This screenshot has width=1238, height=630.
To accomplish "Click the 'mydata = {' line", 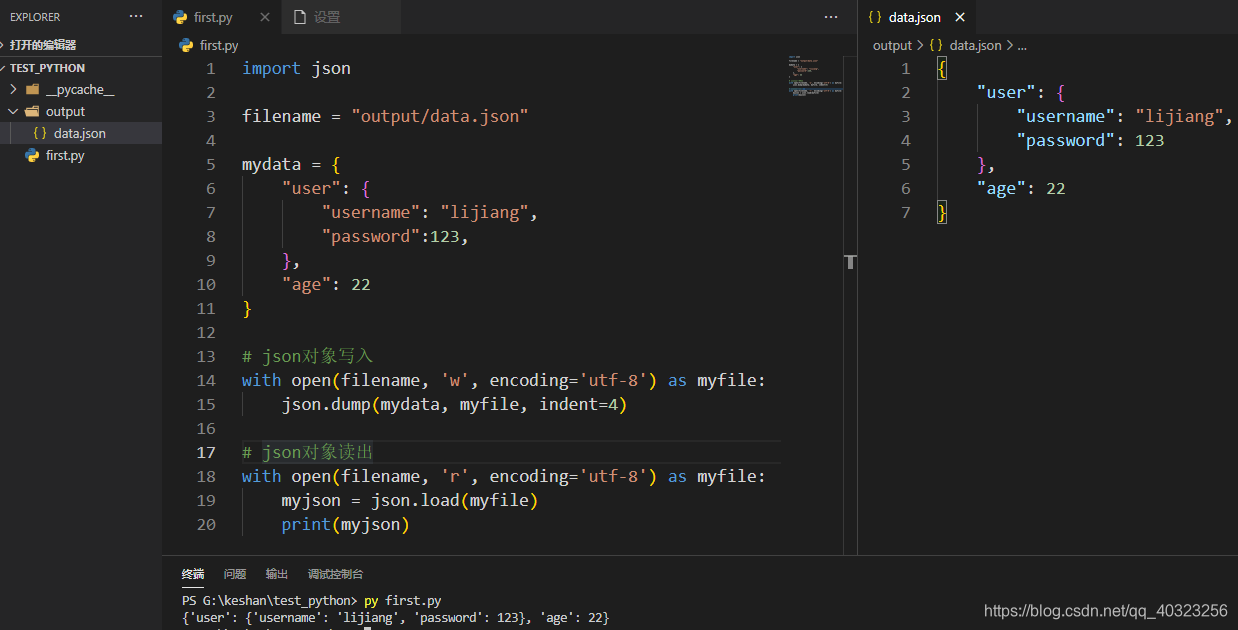I will (291, 164).
